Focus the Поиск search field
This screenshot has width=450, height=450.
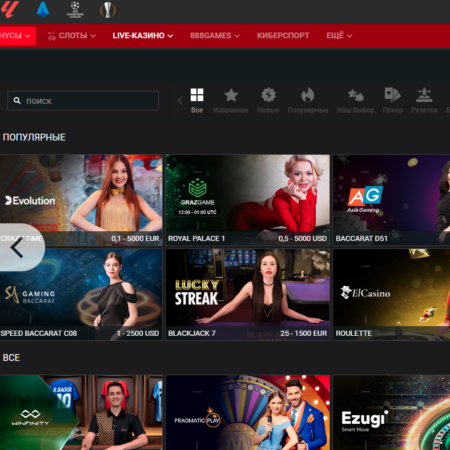point(83,100)
